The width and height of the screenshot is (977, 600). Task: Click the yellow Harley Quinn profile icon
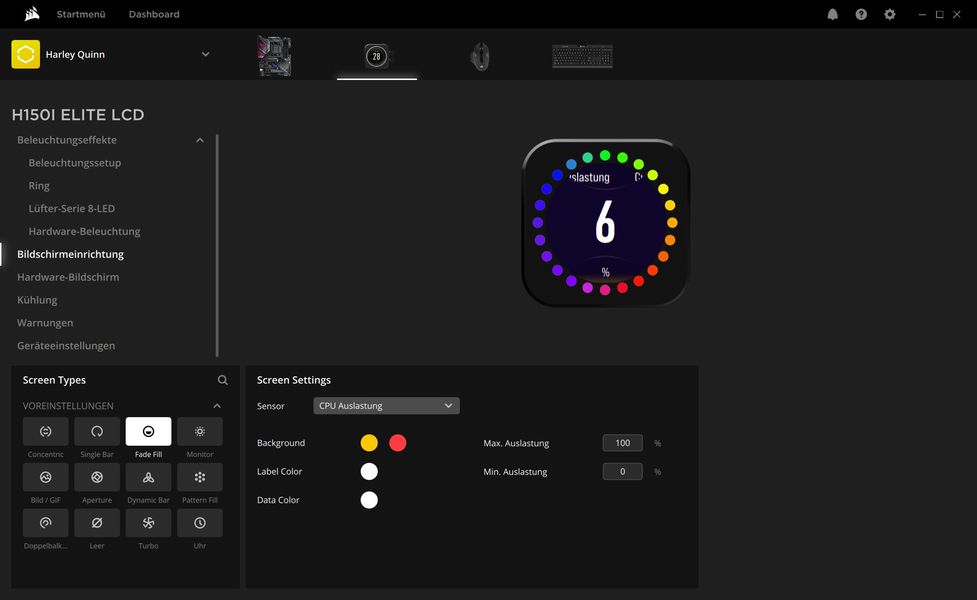26,54
